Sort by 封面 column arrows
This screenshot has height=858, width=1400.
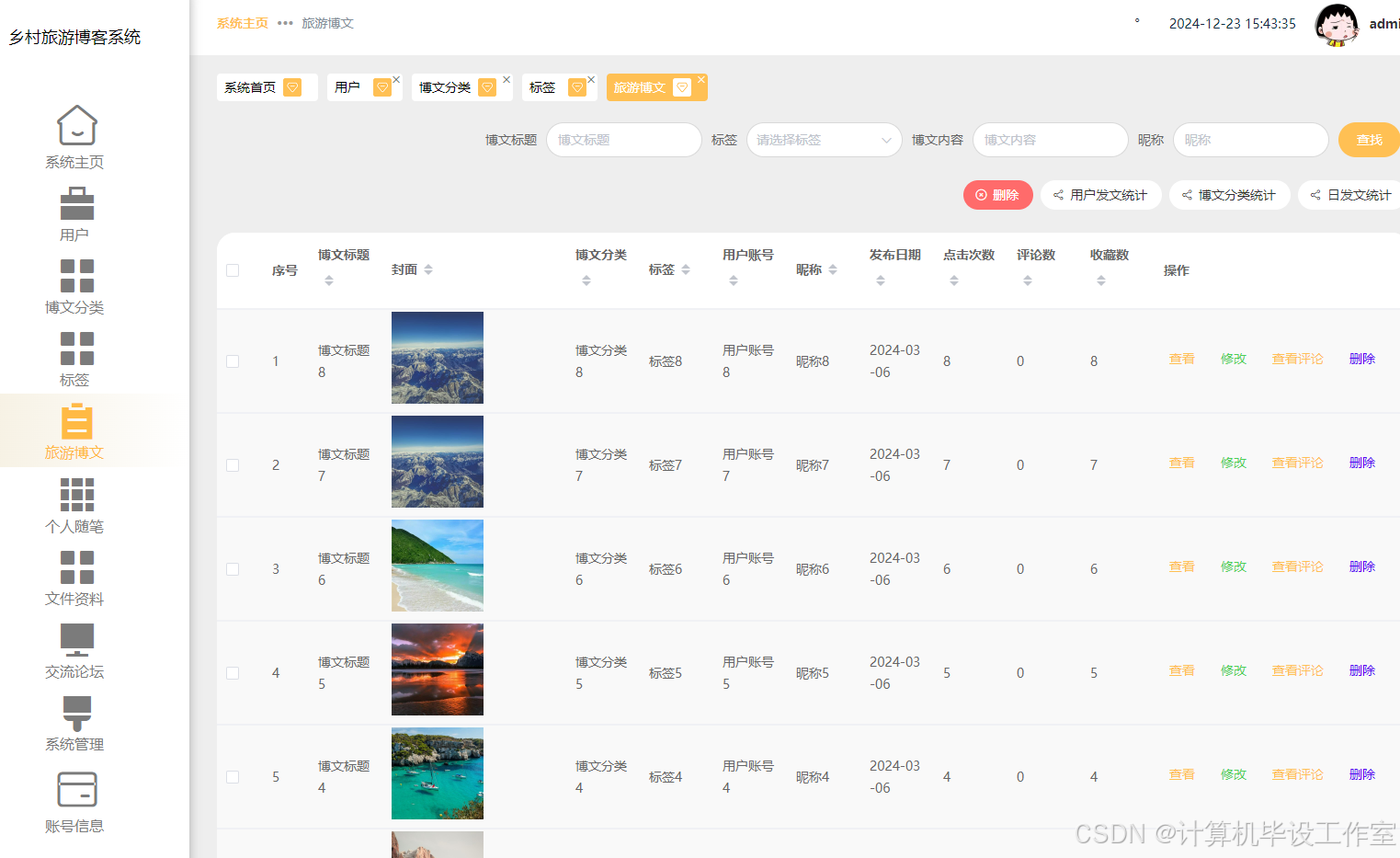click(428, 269)
